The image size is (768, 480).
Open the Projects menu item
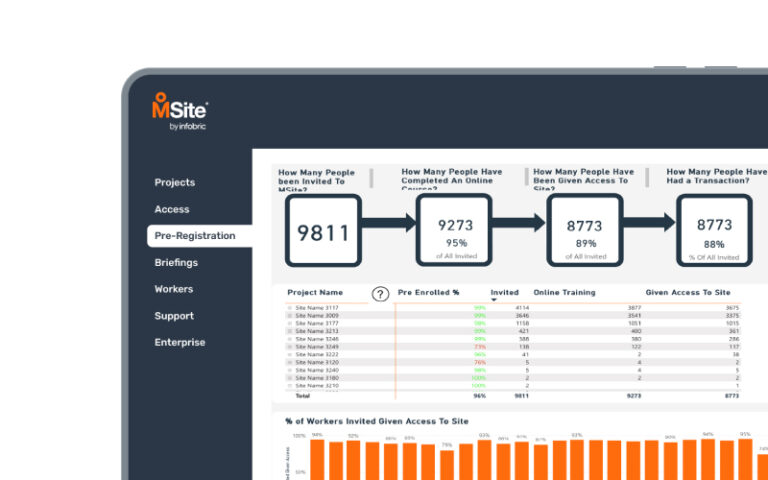pyautogui.click(x=175, y=182)
